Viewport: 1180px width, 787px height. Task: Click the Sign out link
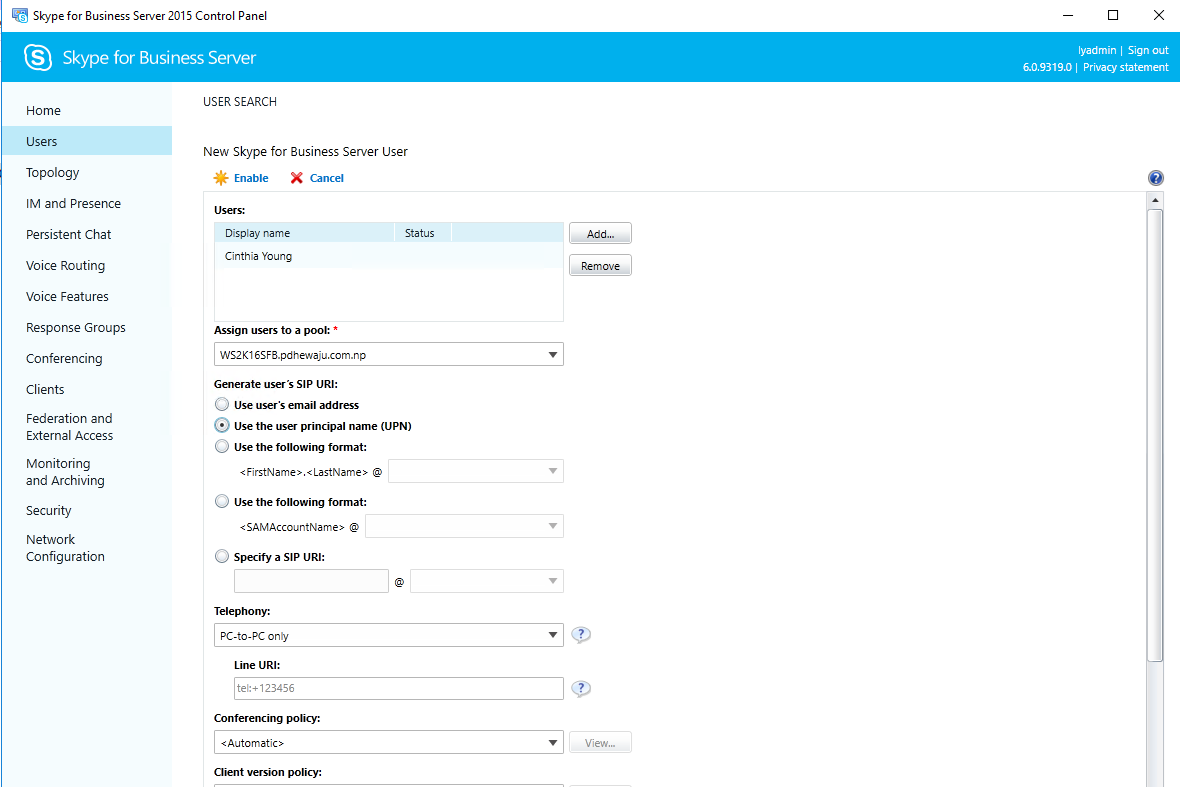point(1148,50)
